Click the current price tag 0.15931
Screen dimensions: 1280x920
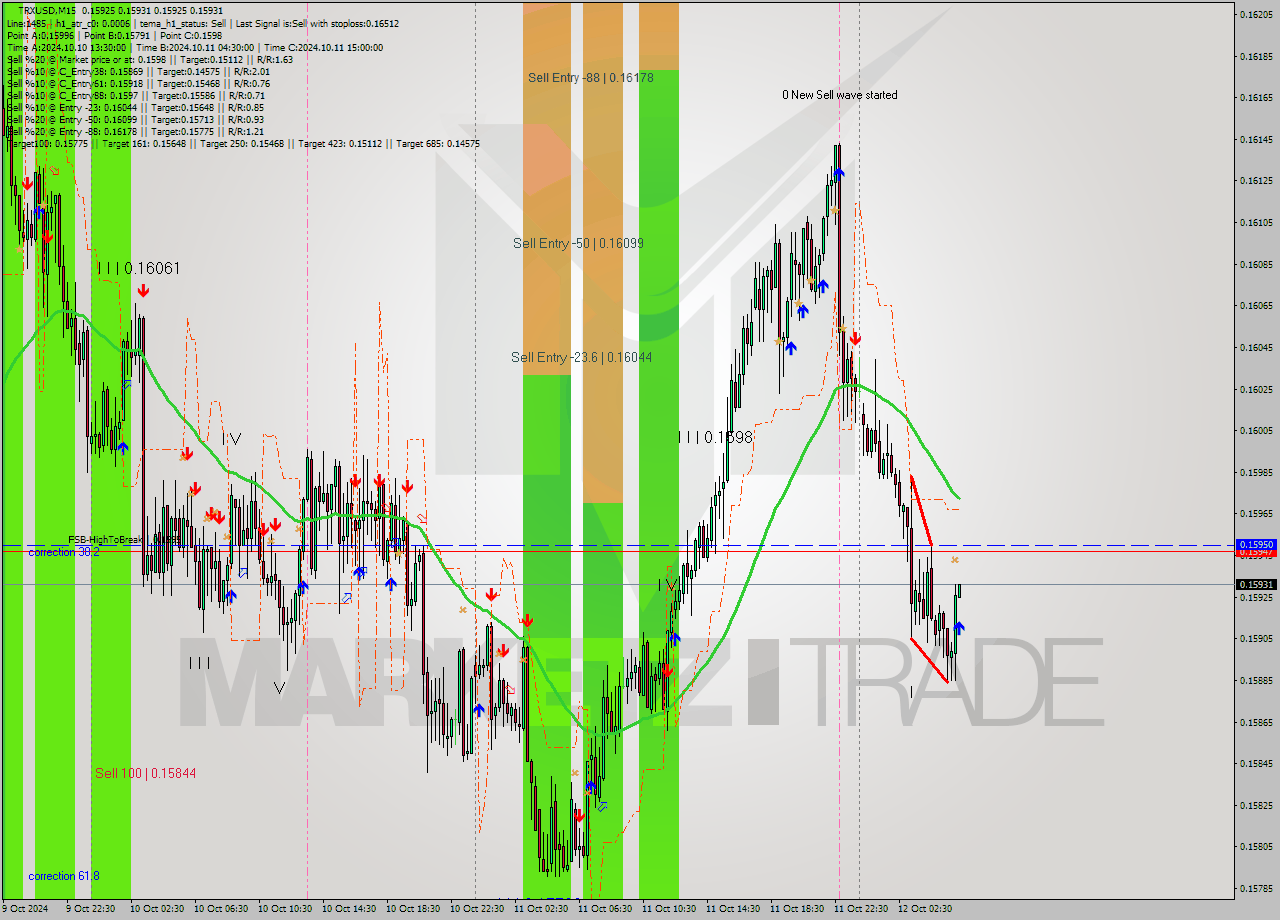click(1256, 584)
